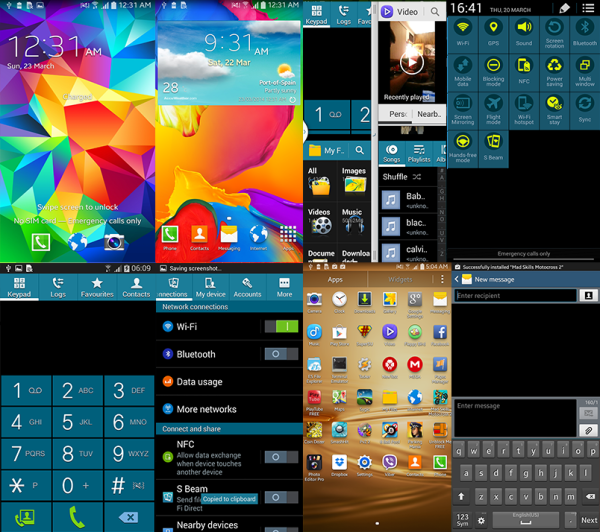Tap the 123 Sym key on keyboard
Image resolution: width=600 pixels, height=532 pixels.
[462, 520]
